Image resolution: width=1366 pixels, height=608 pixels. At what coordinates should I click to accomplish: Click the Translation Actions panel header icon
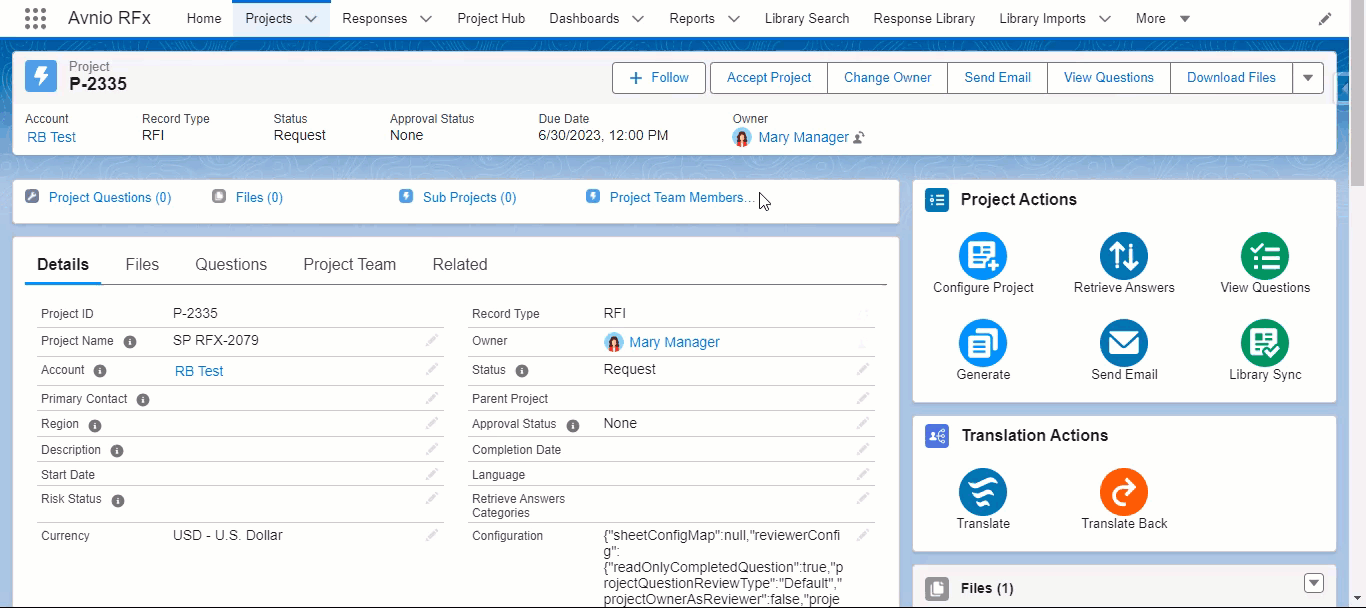(x=937, y=436)
